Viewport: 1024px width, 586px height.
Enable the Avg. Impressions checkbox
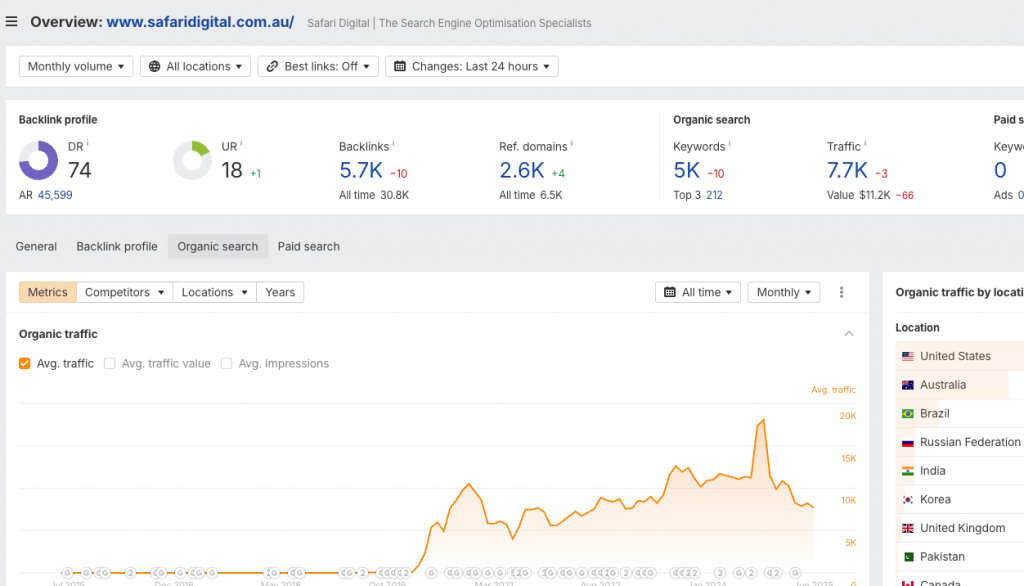[227, 363]
